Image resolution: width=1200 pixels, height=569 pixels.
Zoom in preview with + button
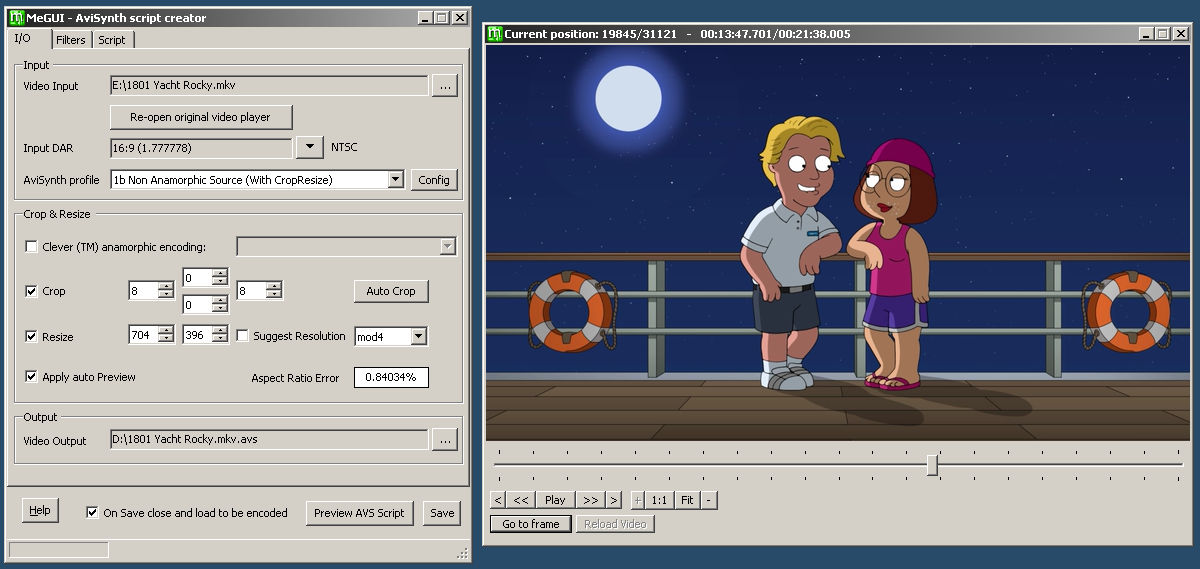[x=638, y=500]
